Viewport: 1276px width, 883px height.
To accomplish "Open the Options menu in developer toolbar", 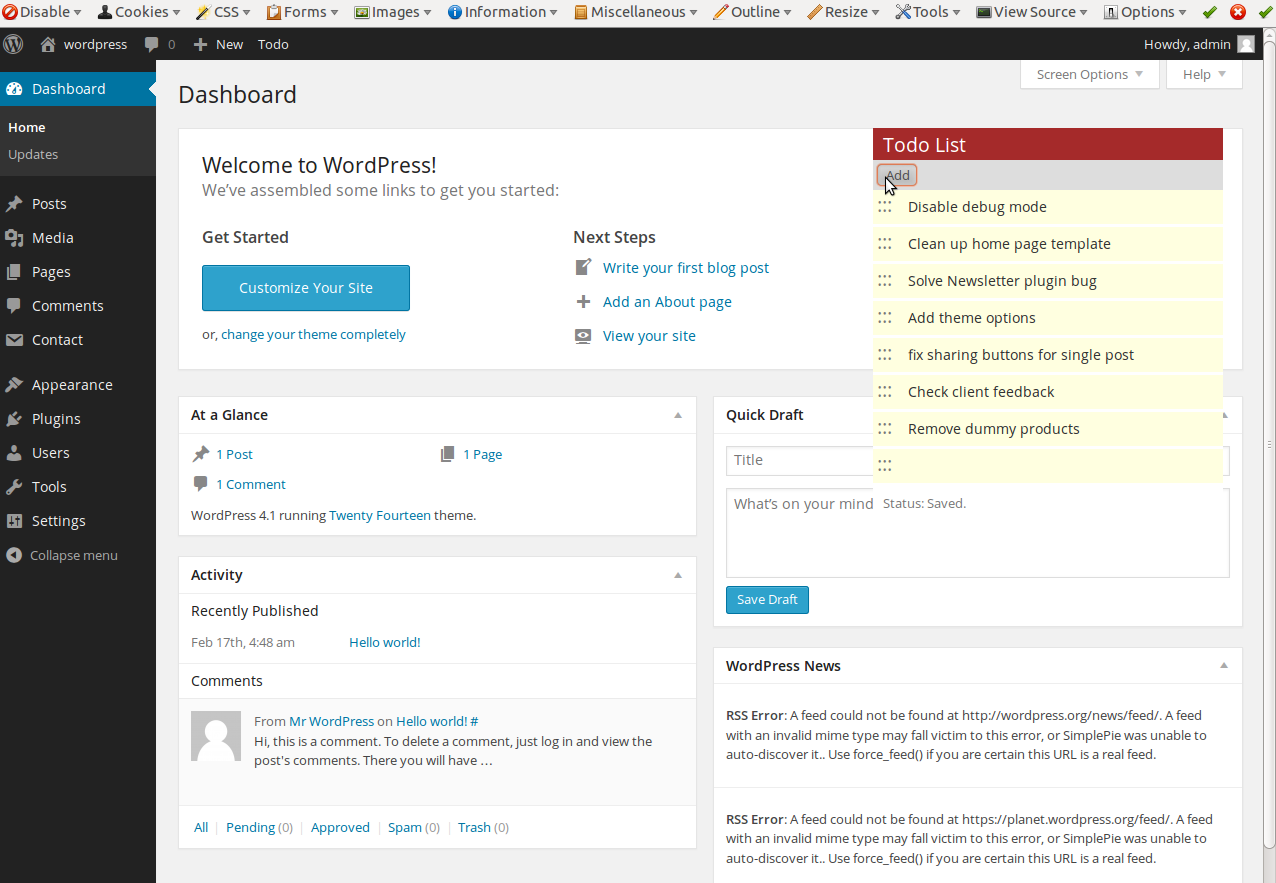I will (x=1146, y=12).
